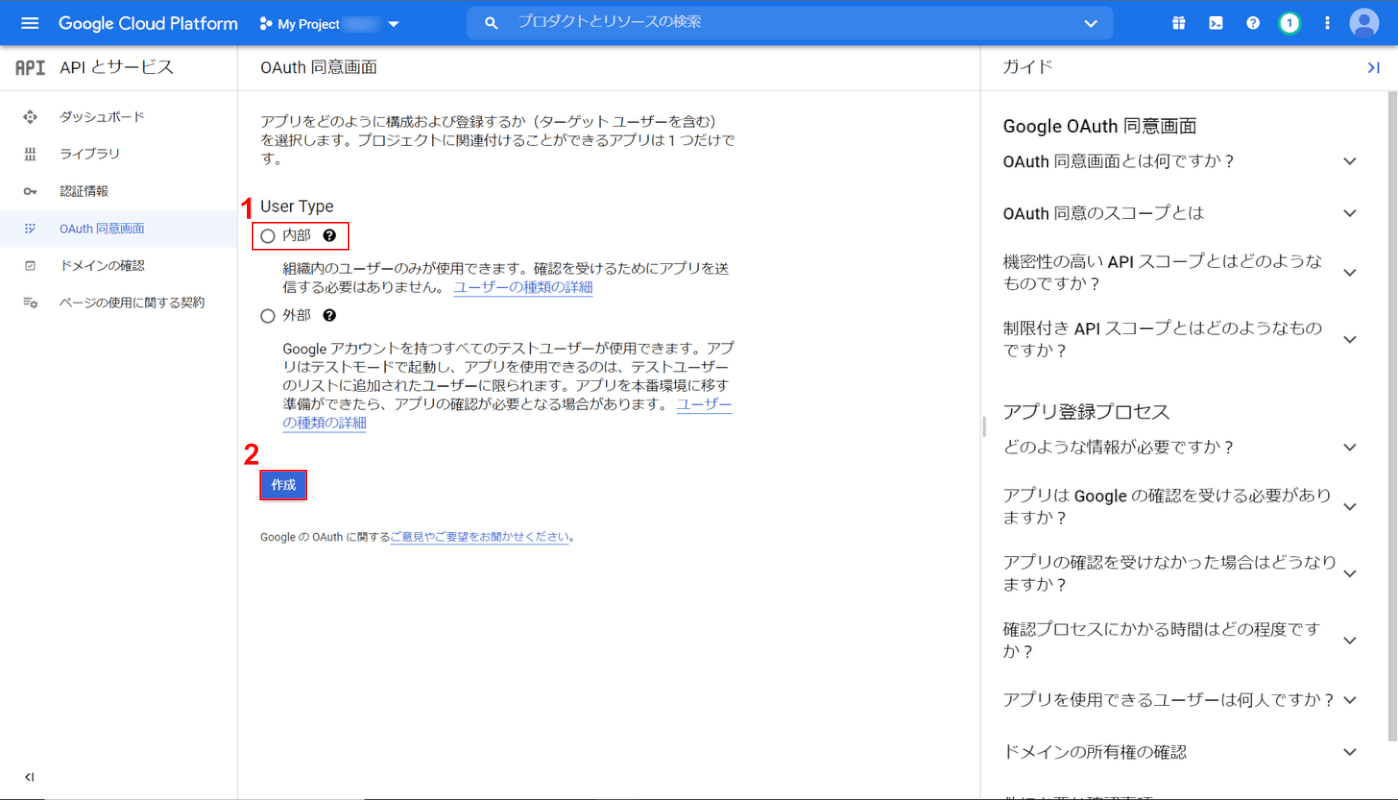The width and height of the screenshot is (1398, 800).
Task: Activate Cloud Shell terminal icon
Action: click(1216, 23)
